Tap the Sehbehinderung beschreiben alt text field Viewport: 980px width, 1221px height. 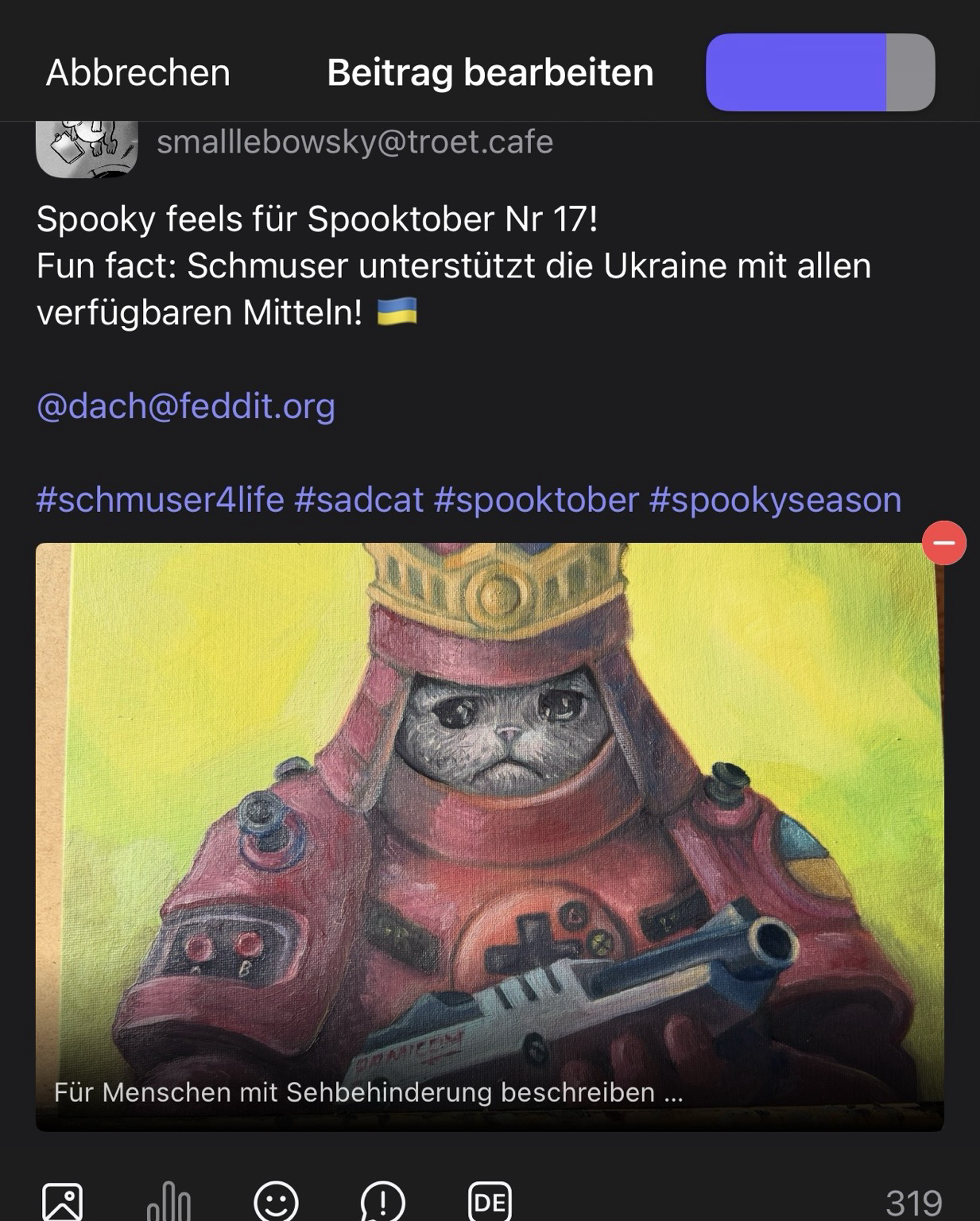tap(369, 1092)
